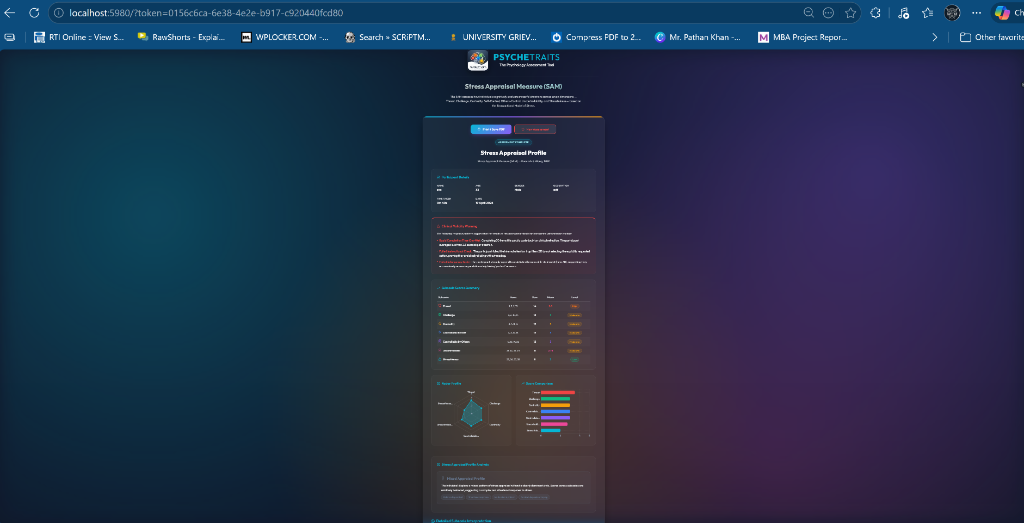This screenshot has width=1024, height=523.
Task: Click the pink bar in Score Comparison
Action: pyautogui.click(x=554, y=424)
